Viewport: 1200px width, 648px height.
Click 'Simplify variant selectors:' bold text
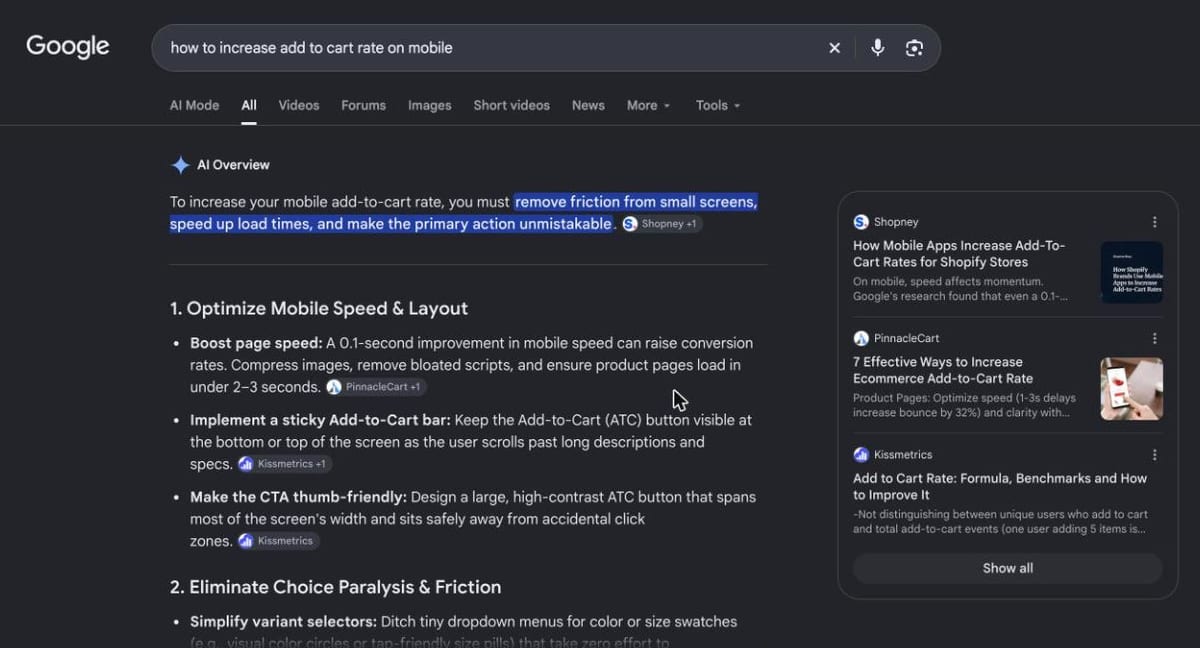283,622
